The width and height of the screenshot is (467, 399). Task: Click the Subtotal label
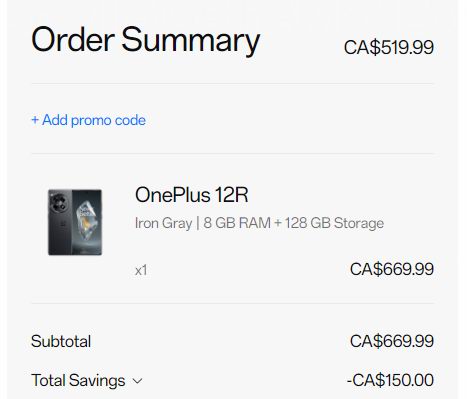pos(61,341)
